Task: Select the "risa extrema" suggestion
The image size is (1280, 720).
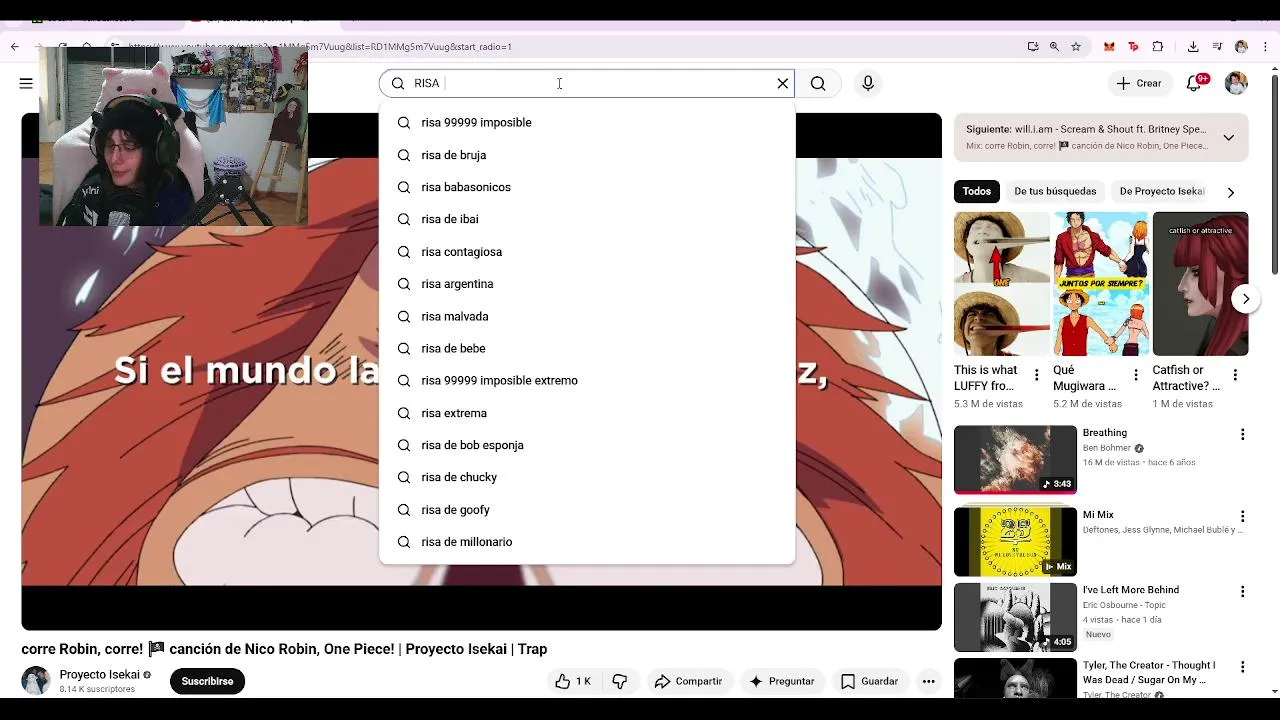Action: pyautogui.click(x=587, y=413)
